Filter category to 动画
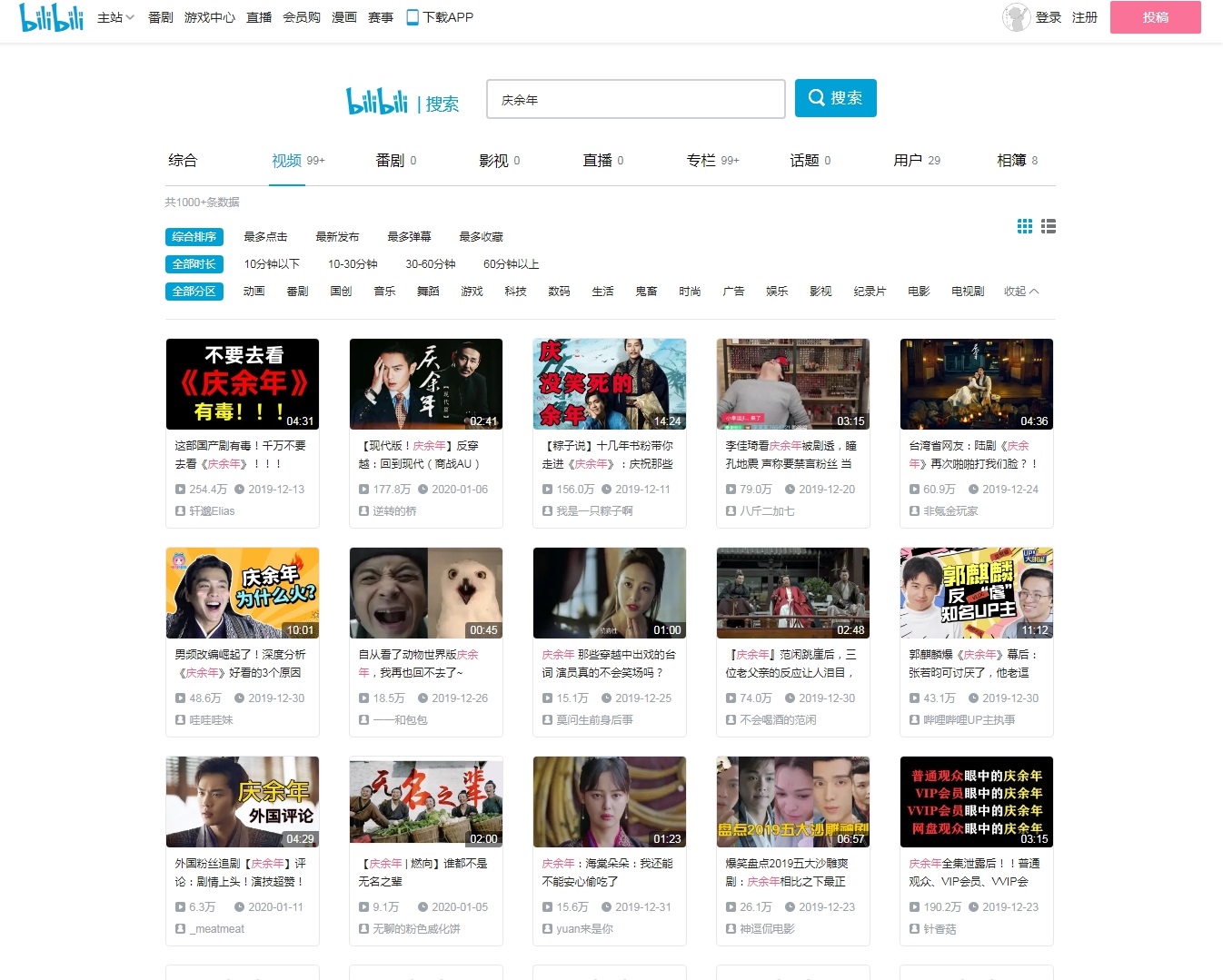Image resolution: width=1223 pixels, height=980 pixels. (x=254, y=292)
